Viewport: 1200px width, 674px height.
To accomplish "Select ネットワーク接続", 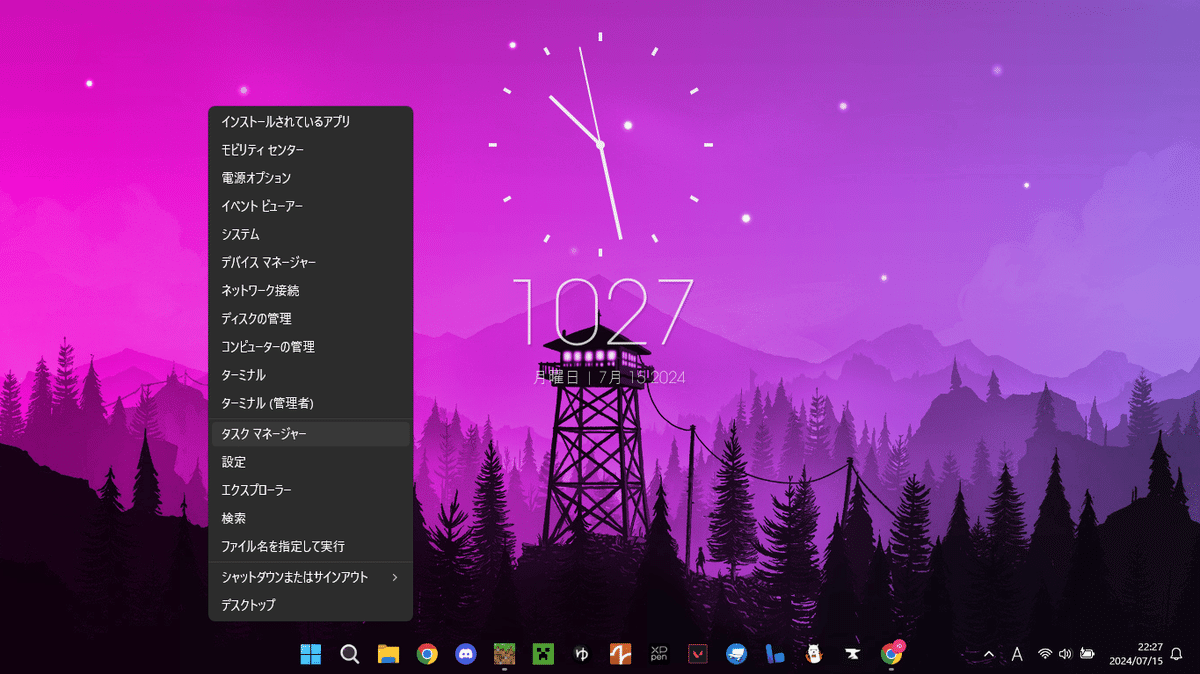I will pyautogui.click(x=310, y=291).
